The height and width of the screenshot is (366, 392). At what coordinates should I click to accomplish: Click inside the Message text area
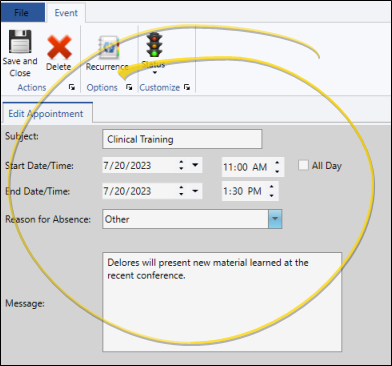[222, 302]
